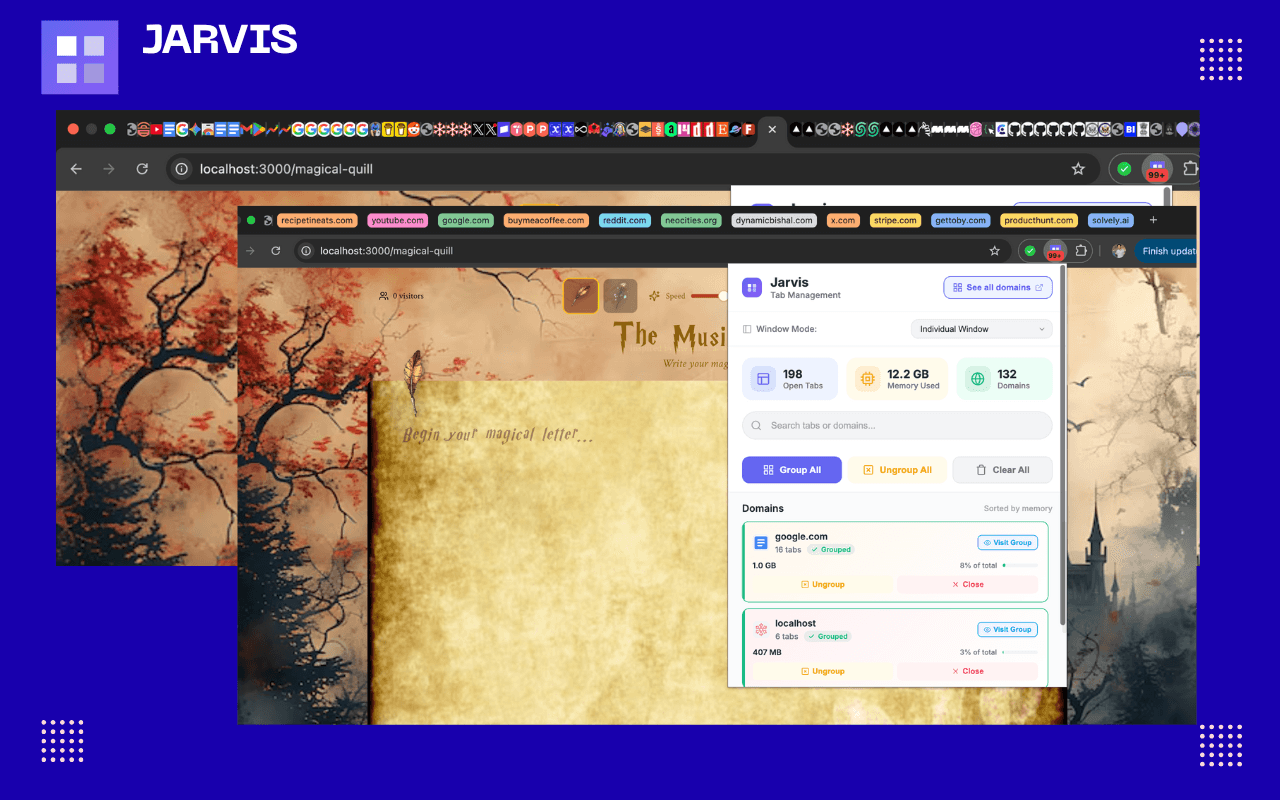1280x800 pixels.
Task: Close the localhost domain tabs
Action: pyautogui.click(x=967, y=671)
